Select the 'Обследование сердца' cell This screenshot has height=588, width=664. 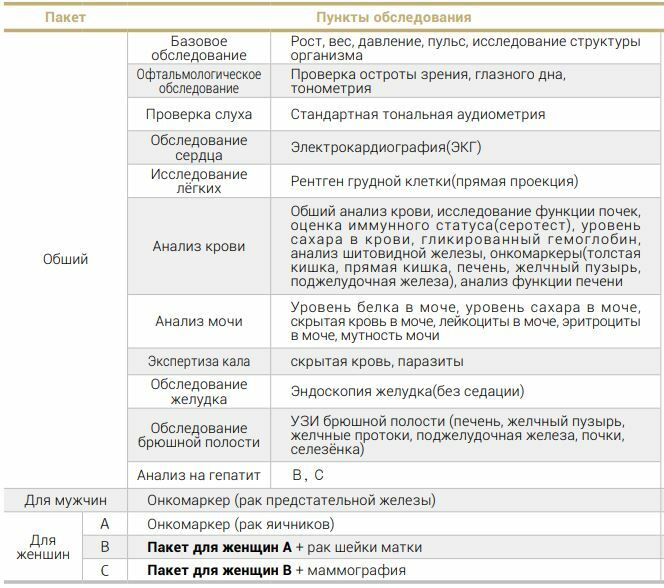point(199,147)
